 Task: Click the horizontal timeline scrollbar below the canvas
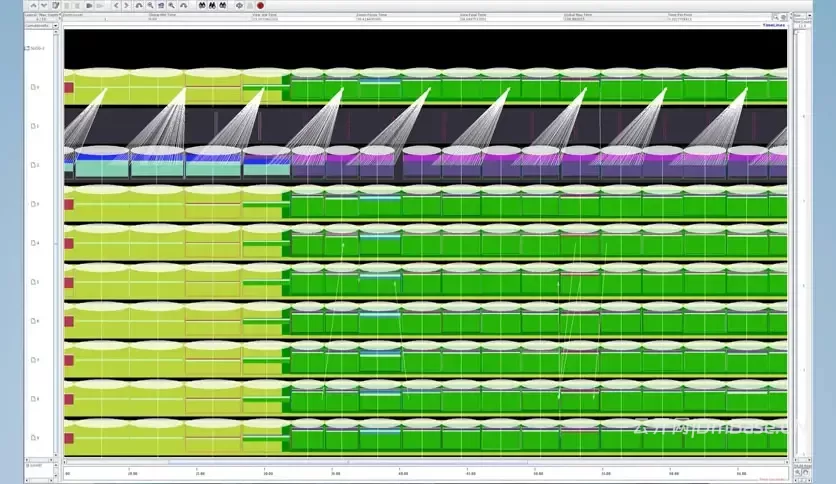[425, 462]
